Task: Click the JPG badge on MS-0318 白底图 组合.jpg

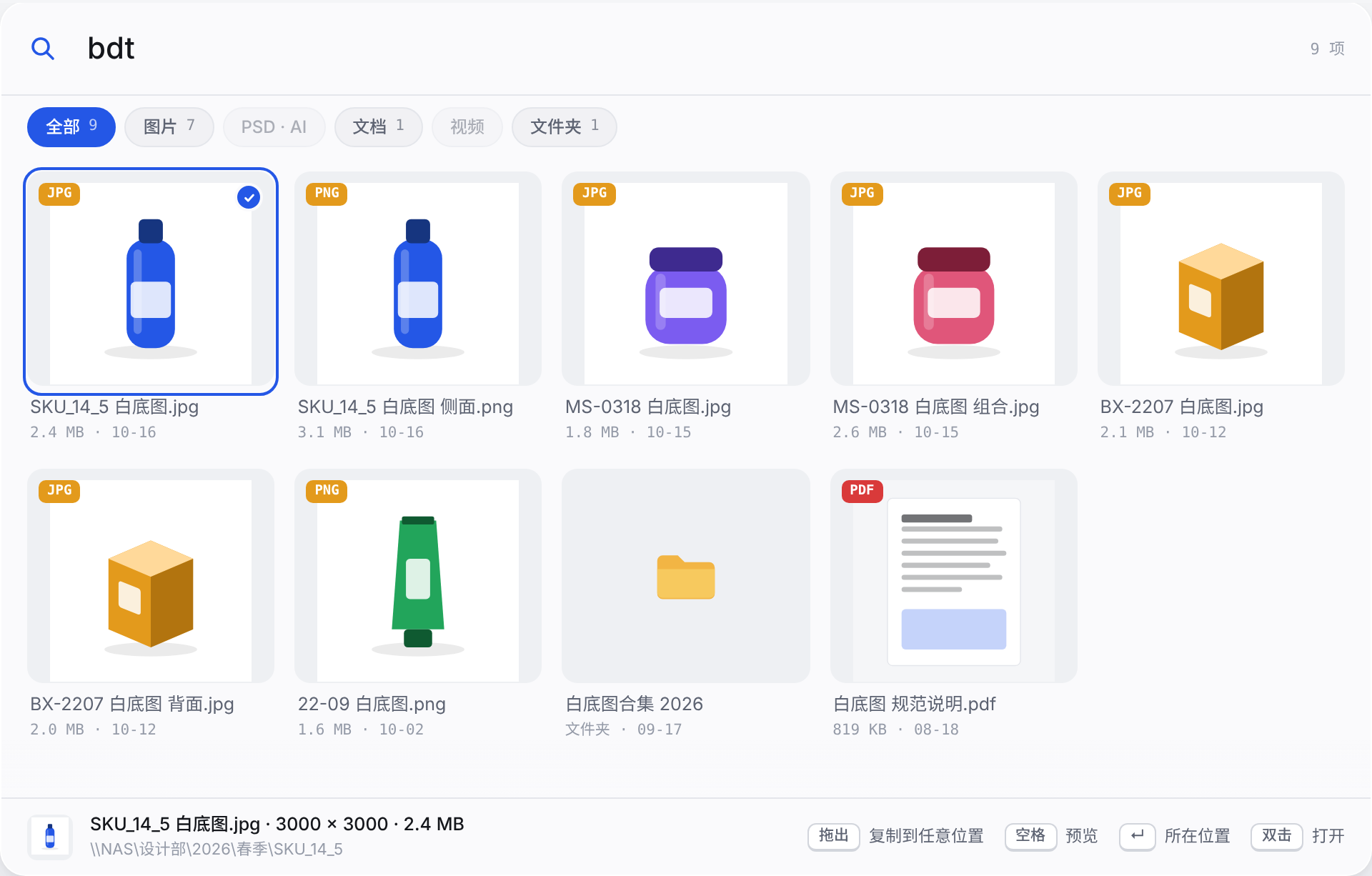Action: [x=863, y=193]
